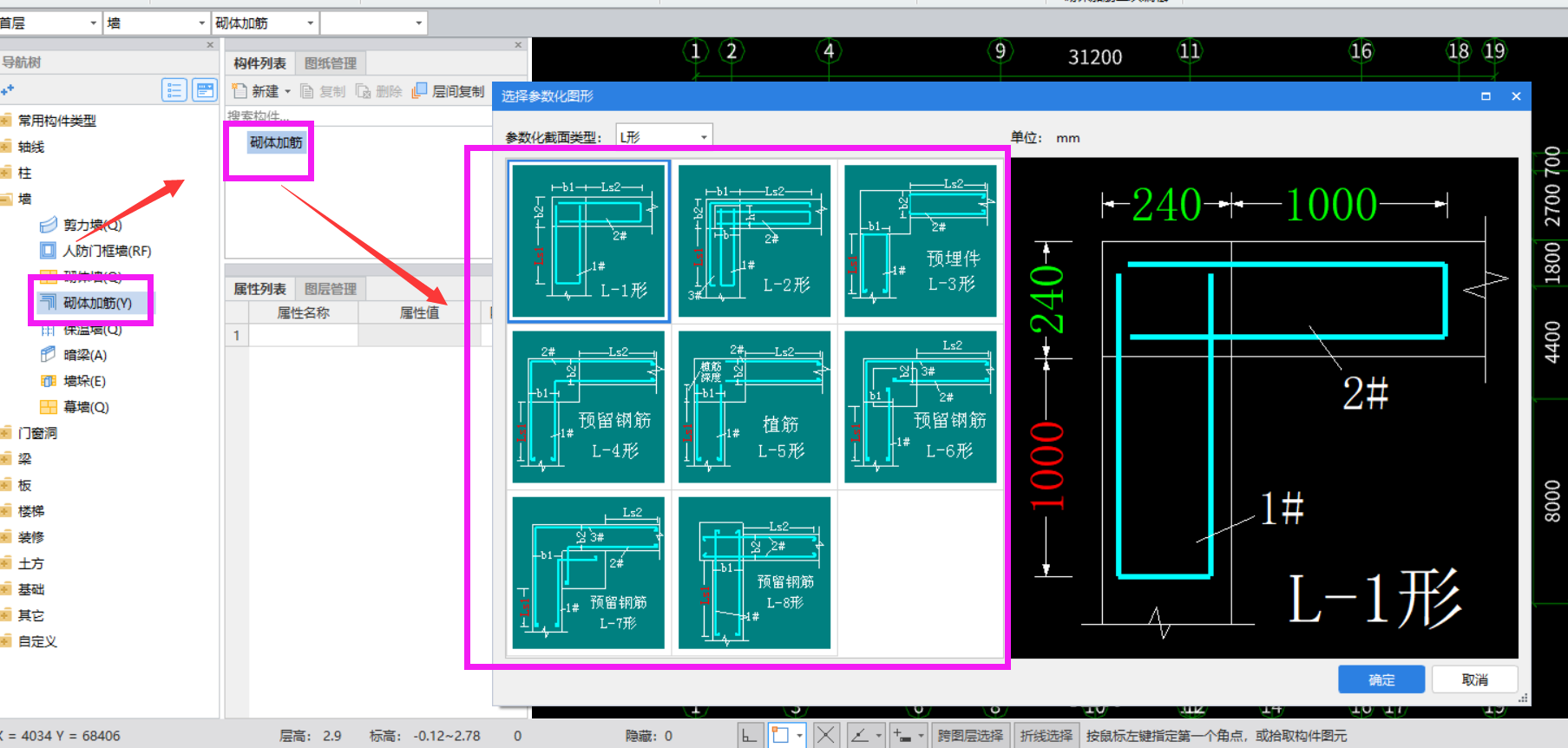The width and height of the screenshot is (1568, 748).
Task: Select 人防门框墙(RF) icon in tree
Action: 49,251
